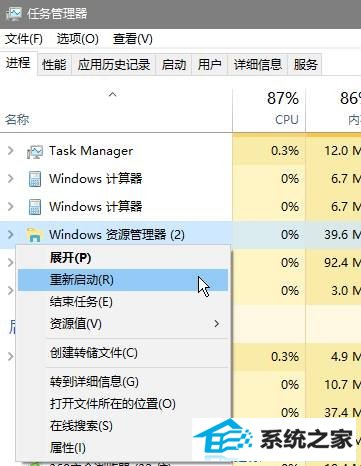Viewport: 361px width, 466px height.
Task: Click the Task Manager process icon
Action: click(x=35, y=151)
